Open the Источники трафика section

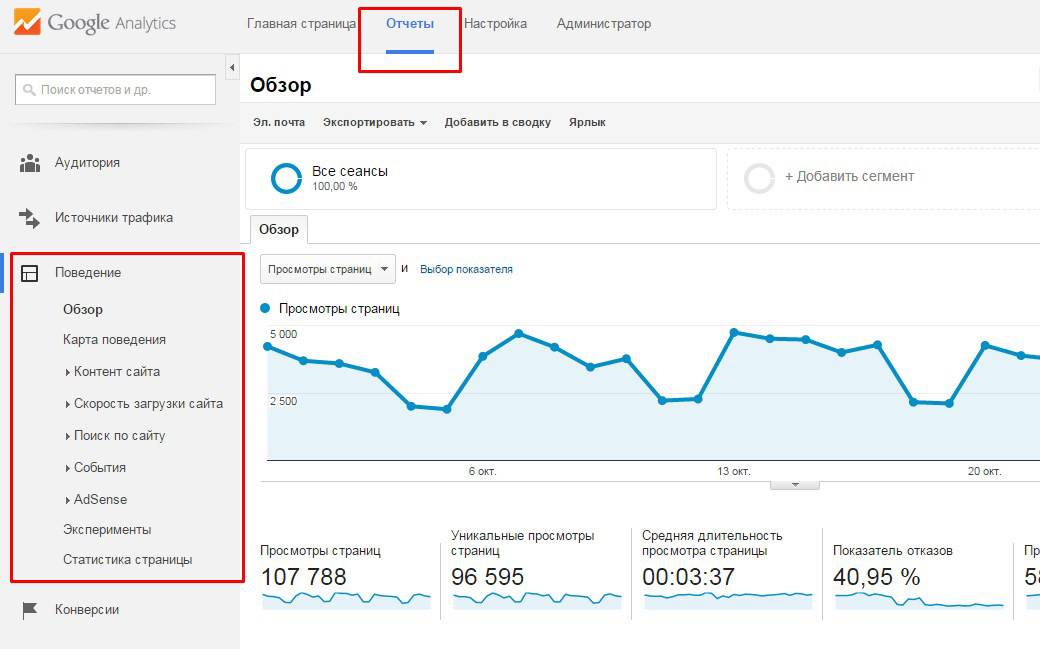pyautogui.click(x=114, y=218)
